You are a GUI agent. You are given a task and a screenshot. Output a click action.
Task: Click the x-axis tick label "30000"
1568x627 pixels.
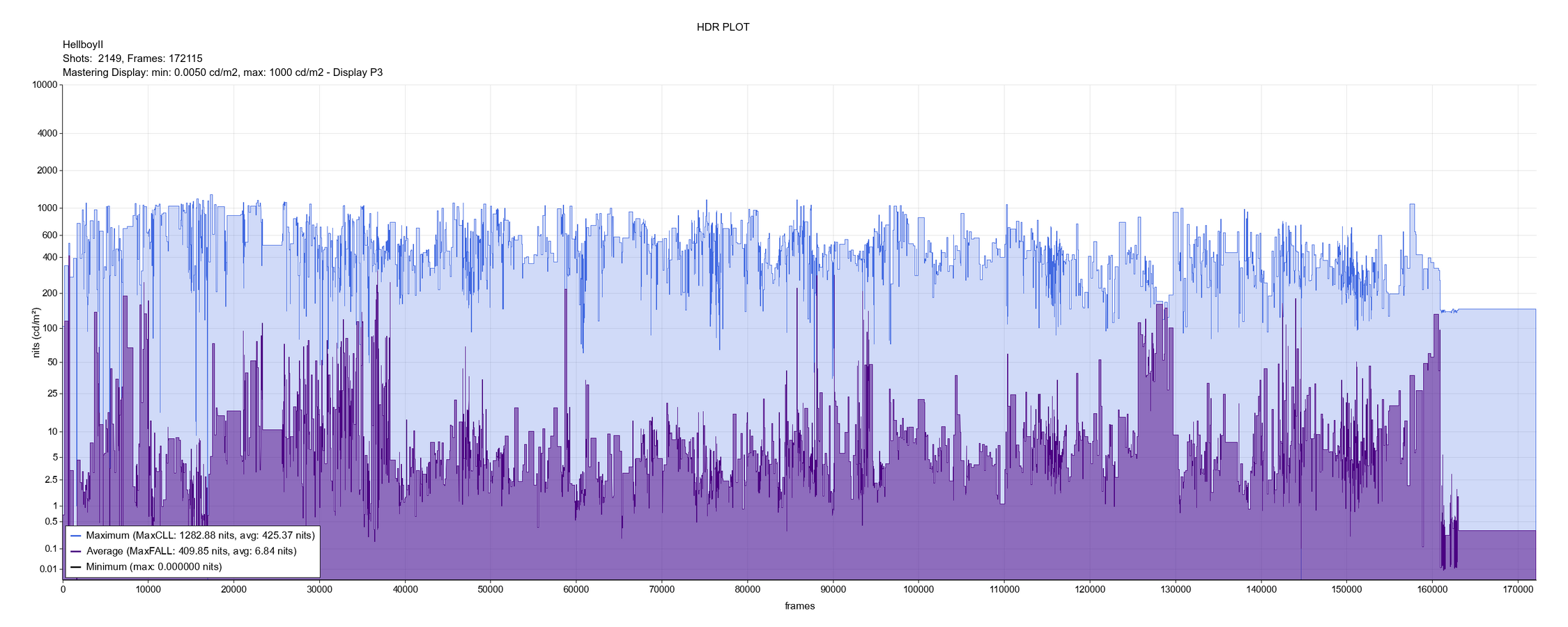[319, 590]
